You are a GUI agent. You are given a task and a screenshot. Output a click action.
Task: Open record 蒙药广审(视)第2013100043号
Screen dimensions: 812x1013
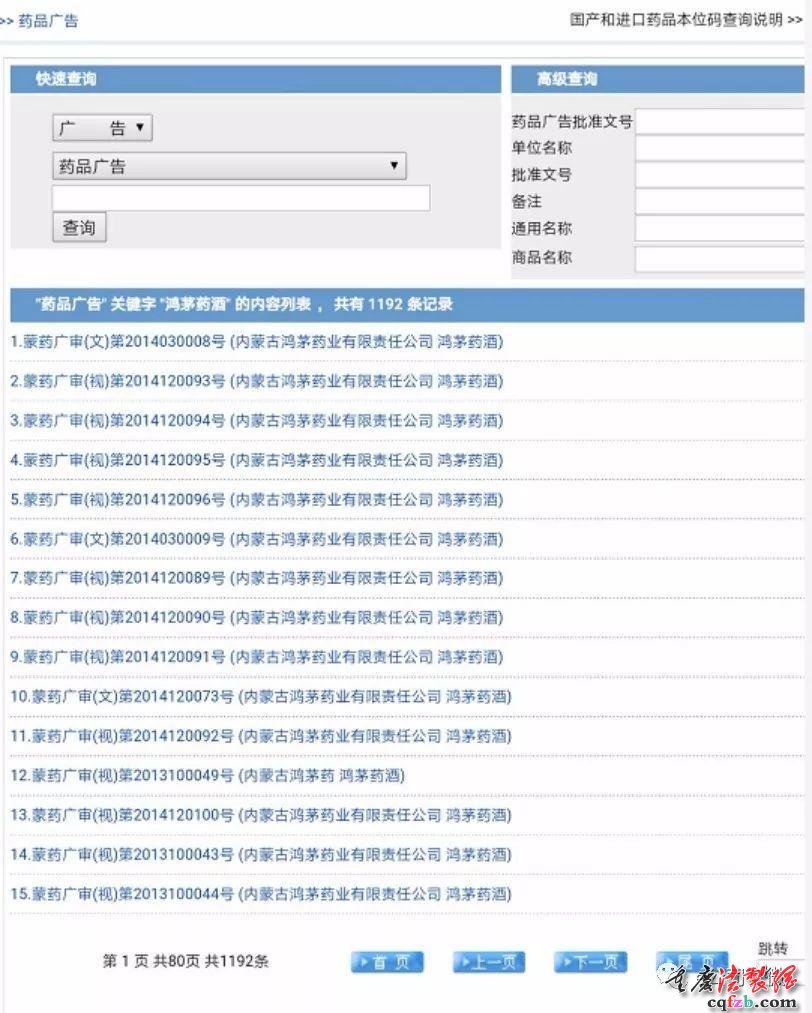click(x=261, y=855)
